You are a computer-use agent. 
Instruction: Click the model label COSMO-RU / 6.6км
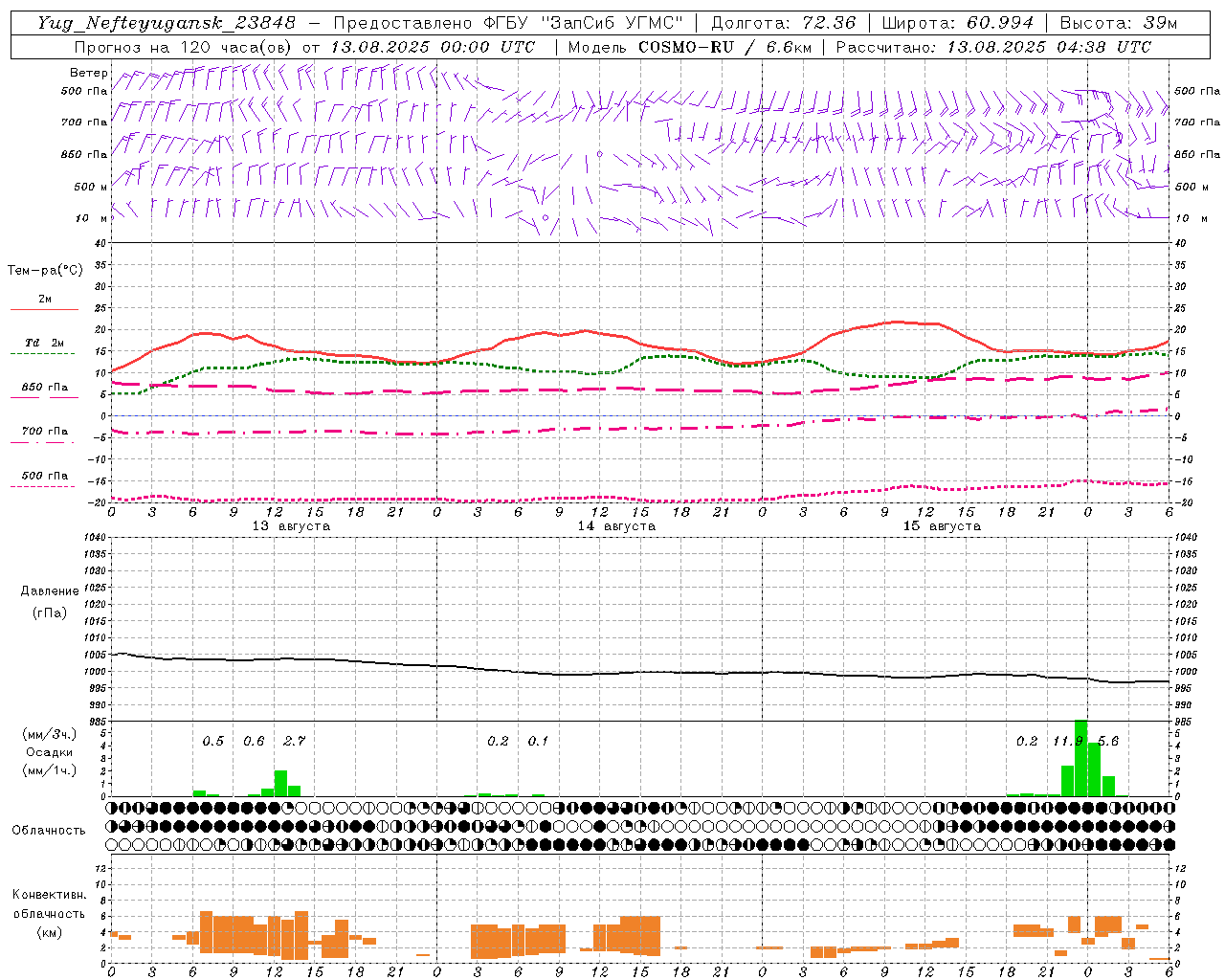(725, 47)
